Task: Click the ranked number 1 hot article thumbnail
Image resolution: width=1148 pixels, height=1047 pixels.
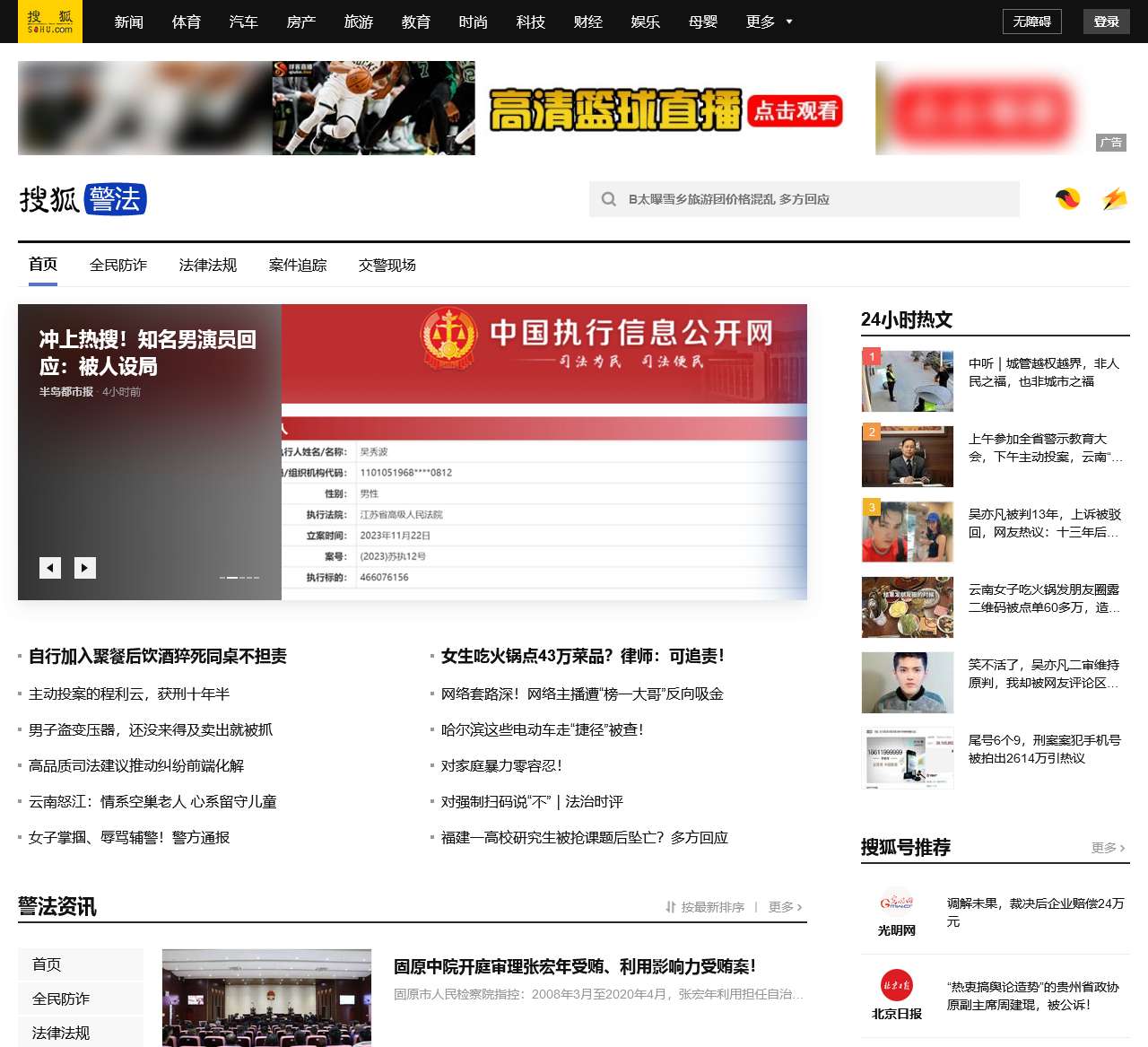Action: click(908, 380)
